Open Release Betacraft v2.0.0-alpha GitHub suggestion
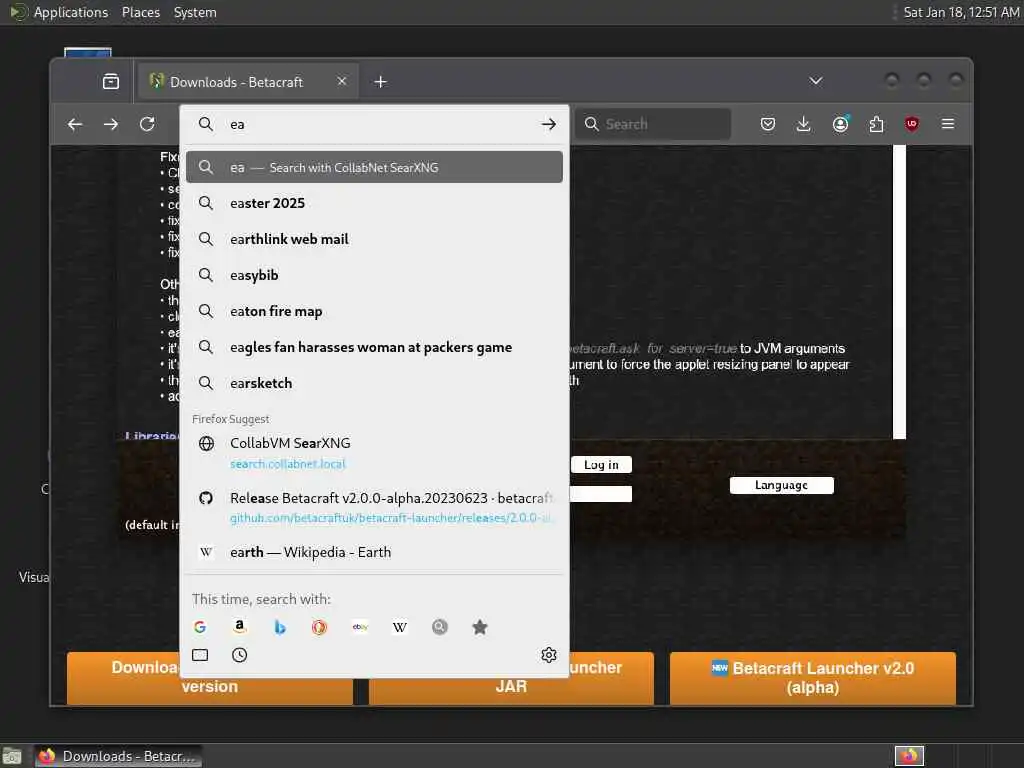Viewport: 1024px width, 768px height. pyautogui.click(x=374, y=507)
